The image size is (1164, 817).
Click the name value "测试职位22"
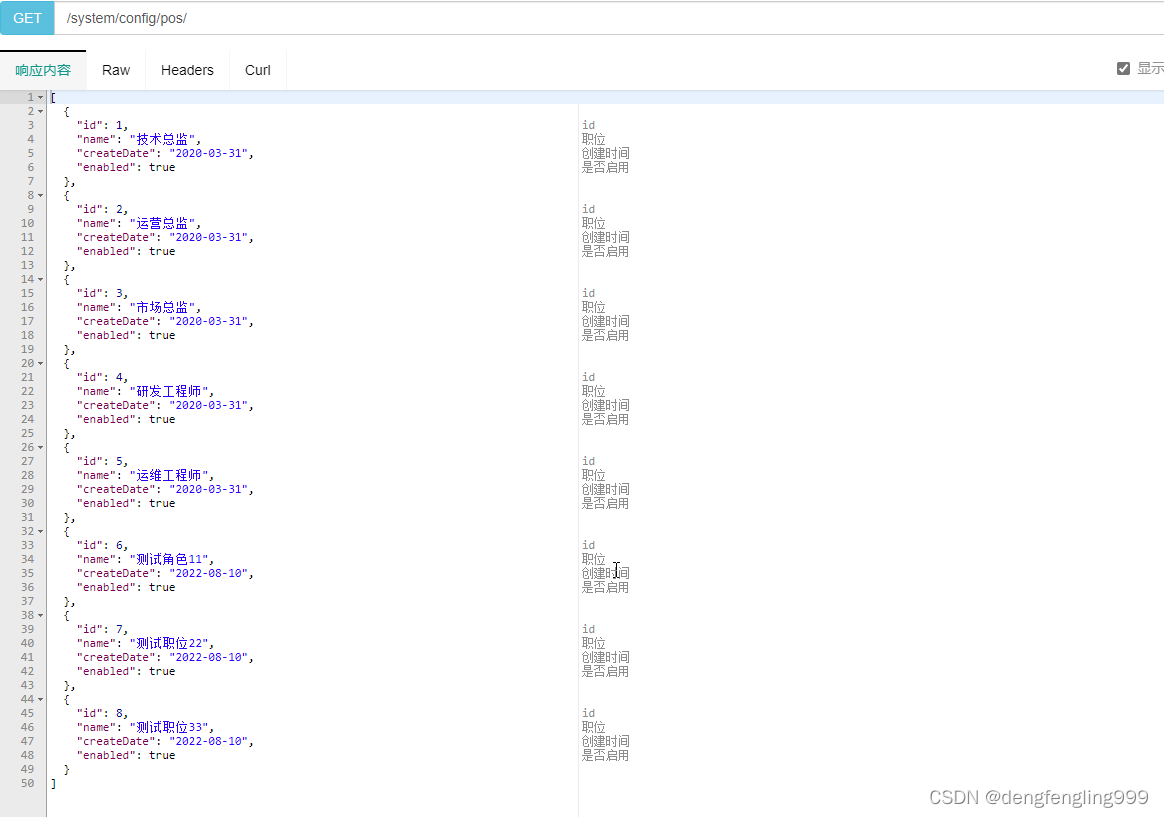pyautogui.click(x=169, y=643)
